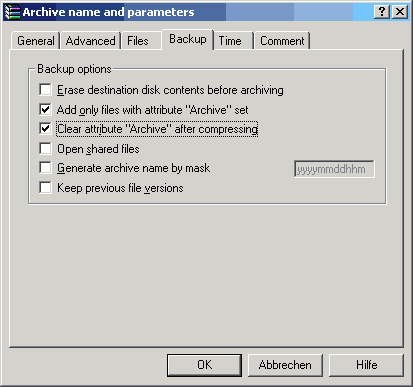413x387 pixels.
Task: Open the Comment tab
Action: pos(282,41)
